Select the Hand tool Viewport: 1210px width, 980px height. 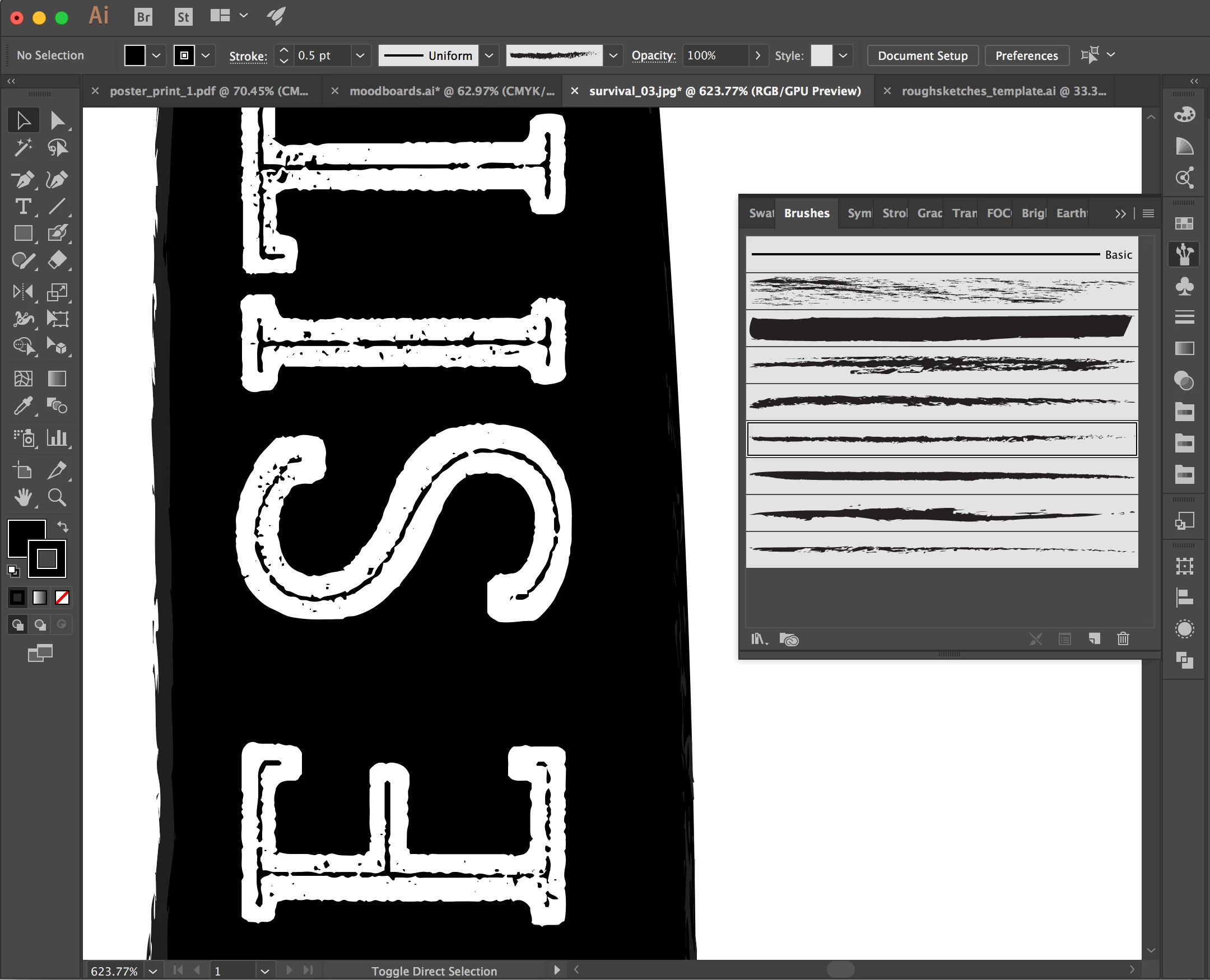click(22, 497)
